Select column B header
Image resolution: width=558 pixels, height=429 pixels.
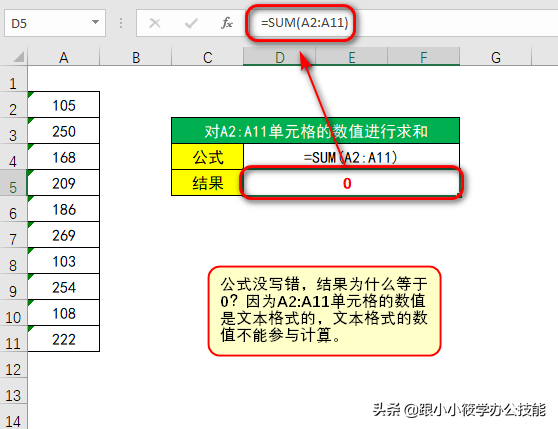136,57
